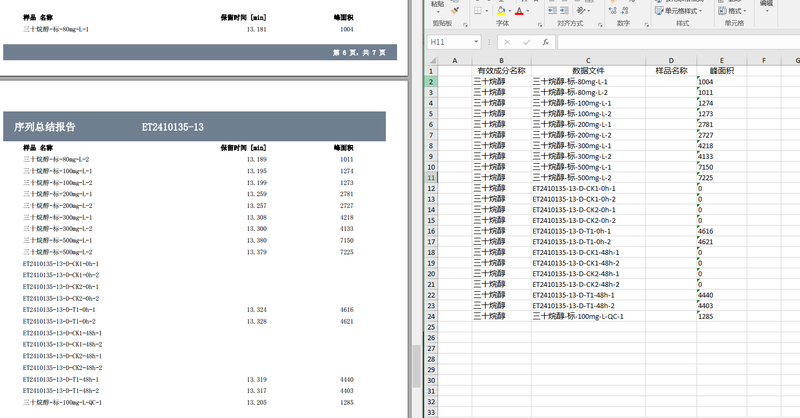Open the 单元格样式 cell styles dropdown
The image size is (800, 418).
coord(679,11)
